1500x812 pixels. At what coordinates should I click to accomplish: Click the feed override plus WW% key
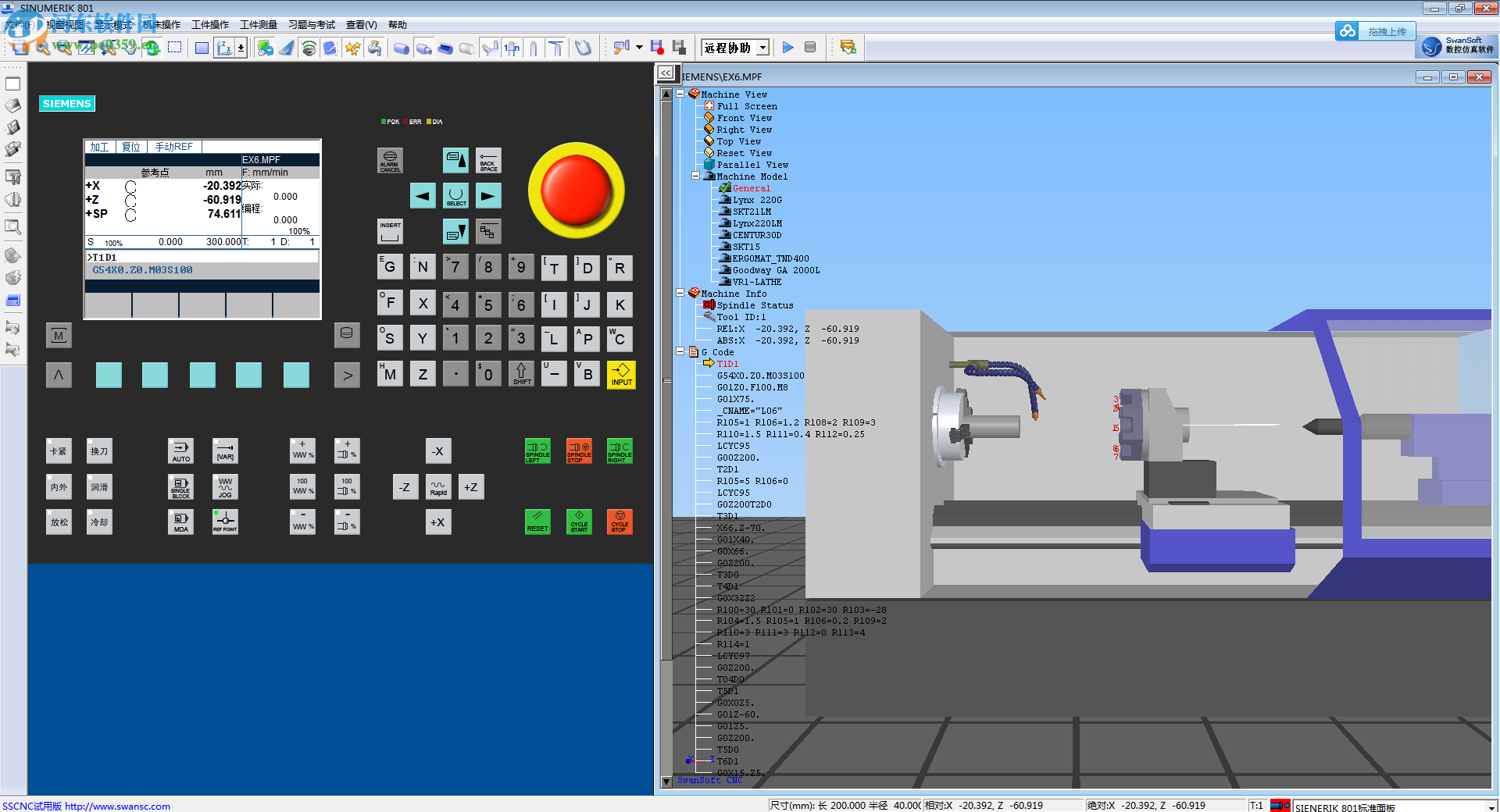302,451
